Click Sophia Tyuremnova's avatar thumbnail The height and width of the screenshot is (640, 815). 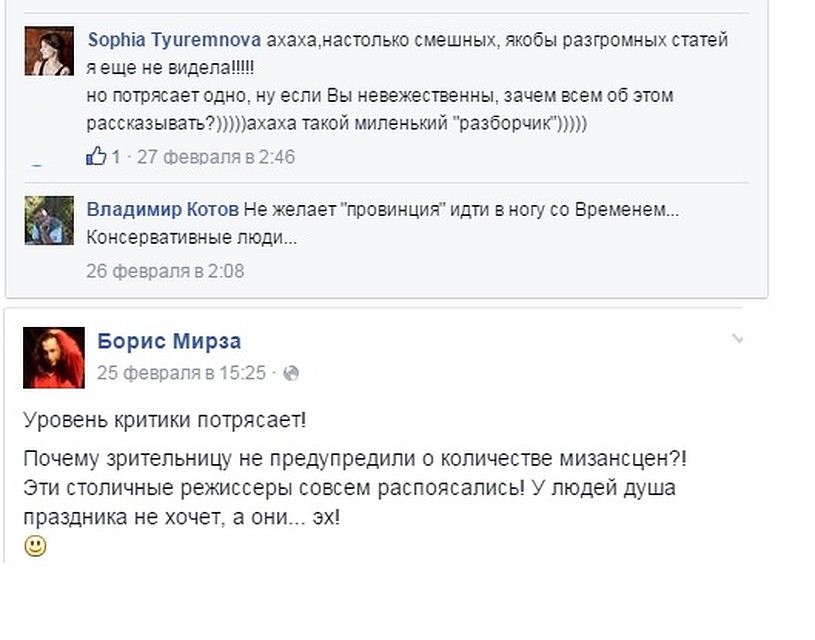pos(49,51)
